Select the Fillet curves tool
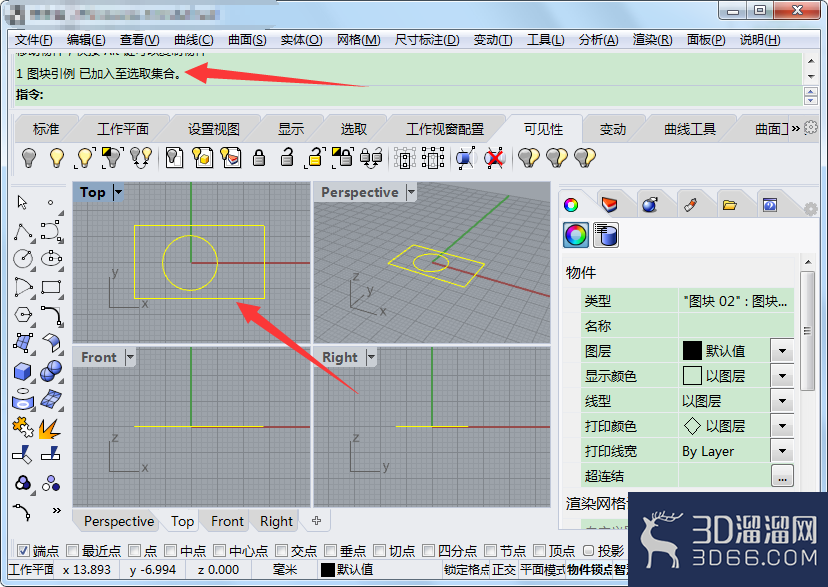The width and height of the screenshot is (828, 587). 51,315
